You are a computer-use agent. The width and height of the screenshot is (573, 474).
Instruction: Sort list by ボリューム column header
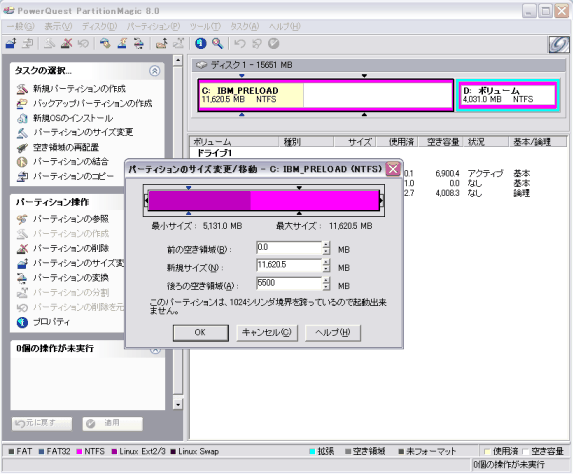click(x=234, y=142)
